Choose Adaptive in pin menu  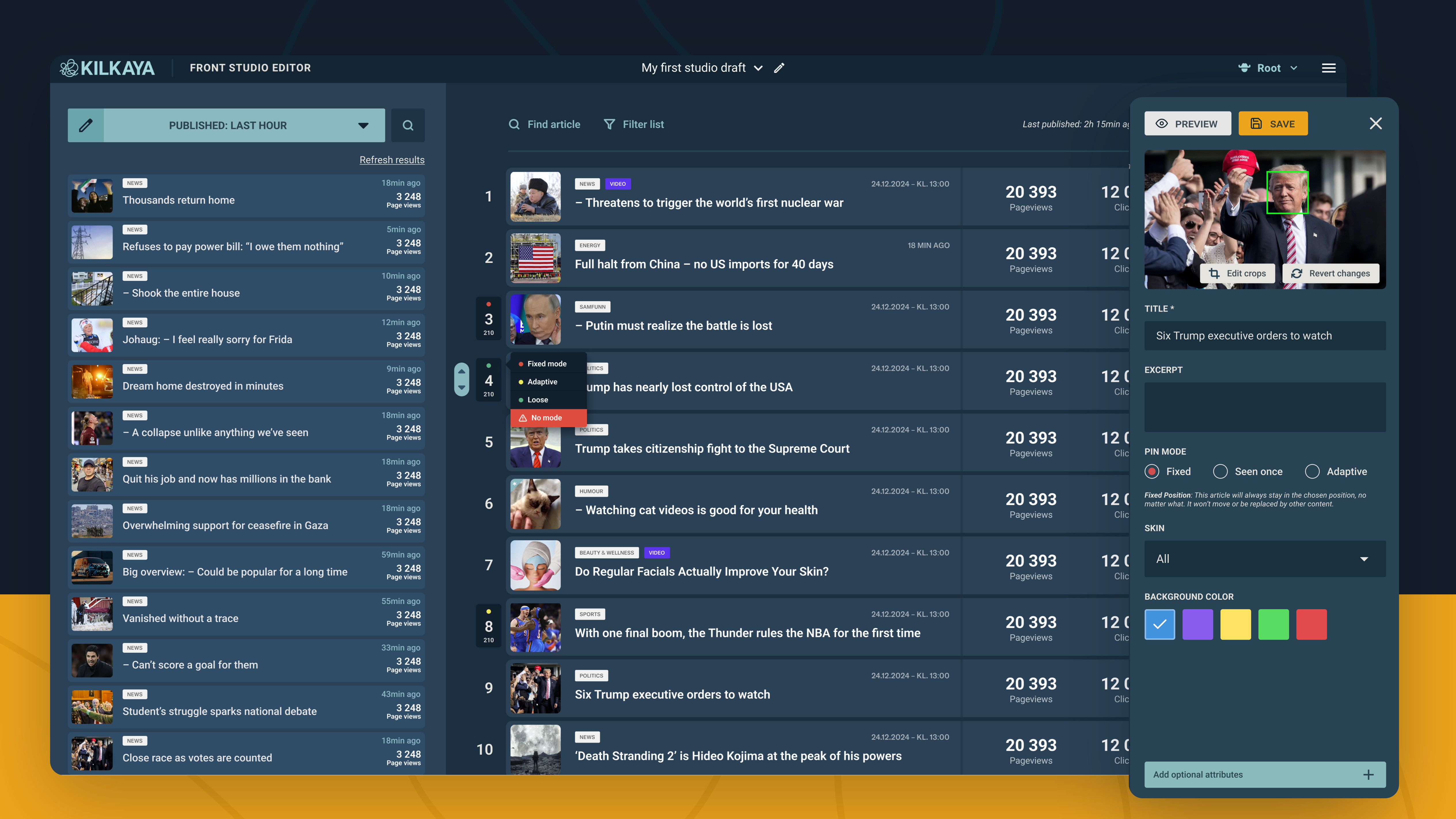(x=548, y=382)
